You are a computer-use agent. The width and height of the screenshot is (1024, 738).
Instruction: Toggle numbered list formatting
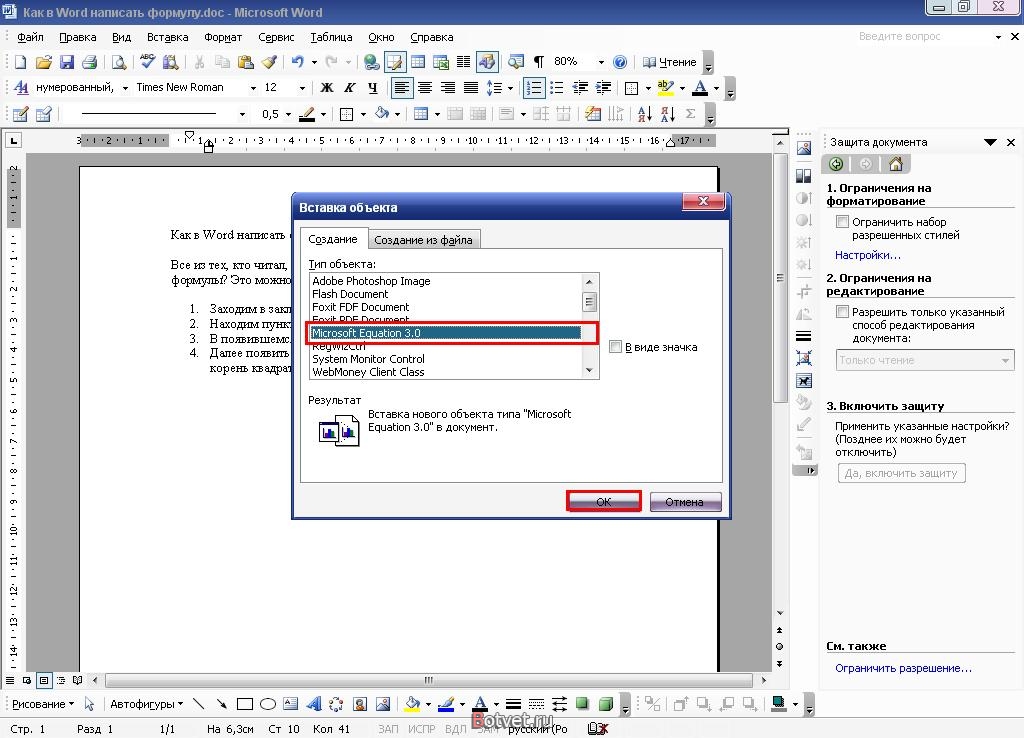click(534, 88)
